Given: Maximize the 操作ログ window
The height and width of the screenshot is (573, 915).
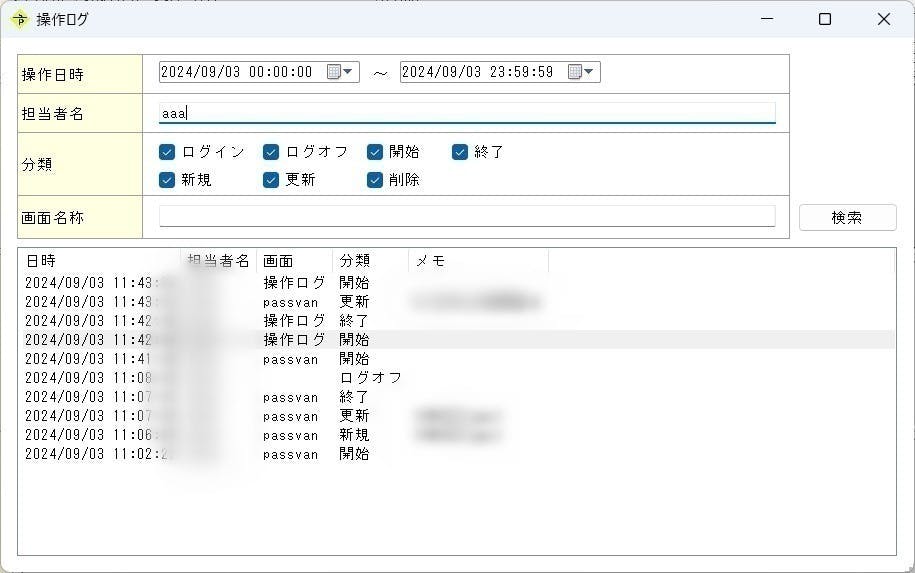Looking at the screenshot, I should (x=825, y=19).
